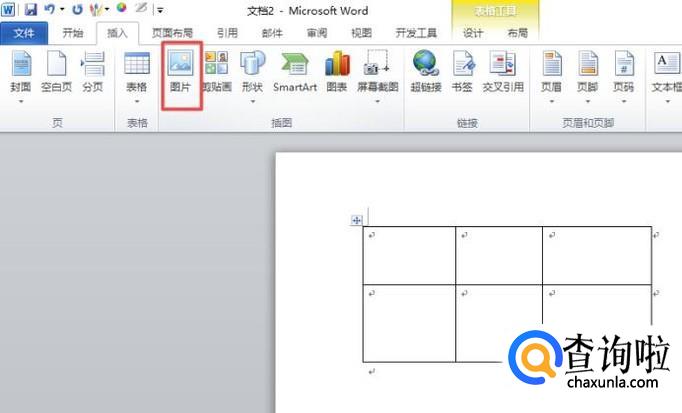Click inside the first row, middle table cell
682x413 pixels.
(x=499, y=256)
